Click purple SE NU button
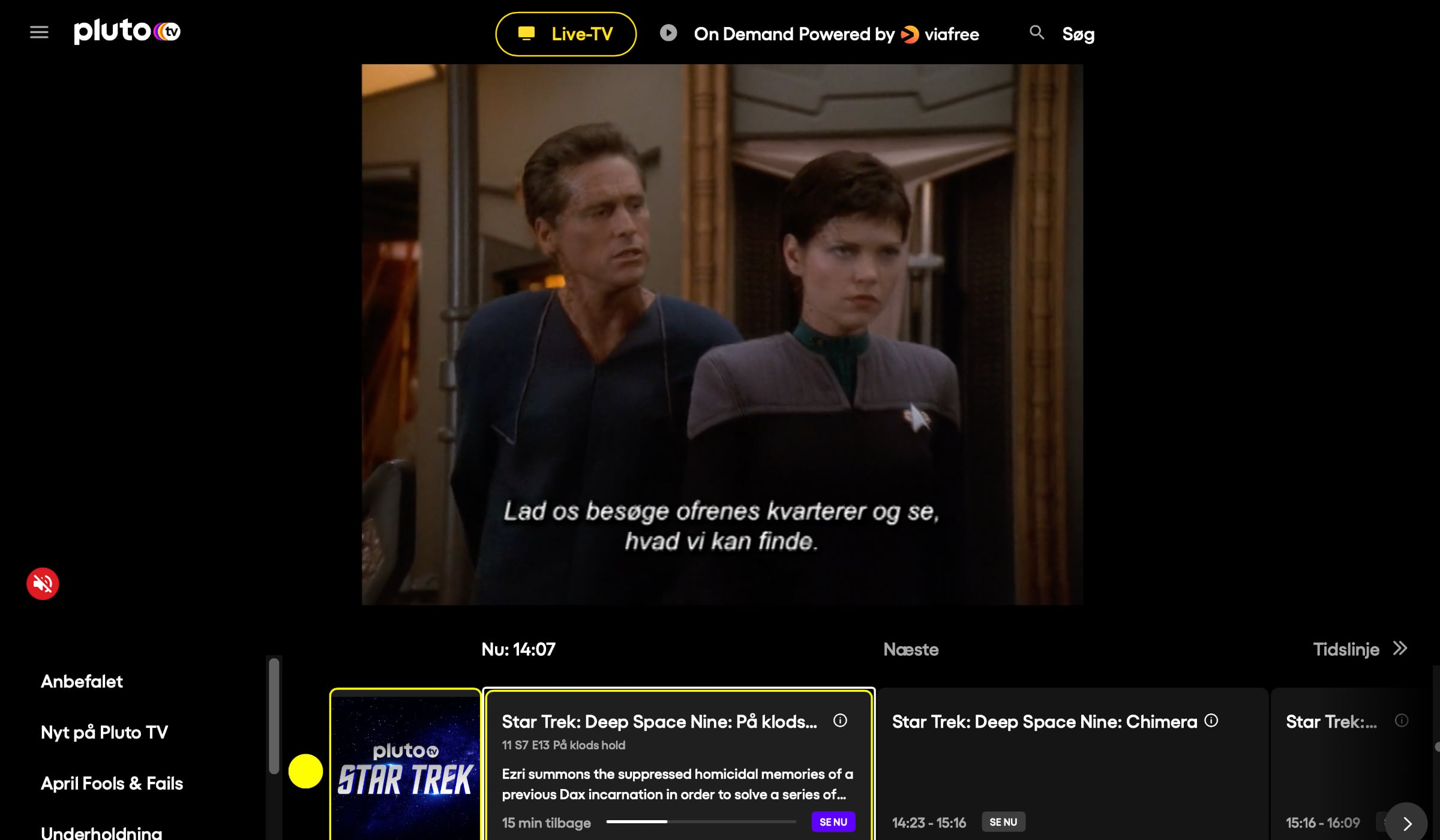The width and height of the screenshot is (1440, 840). [833, 822]
